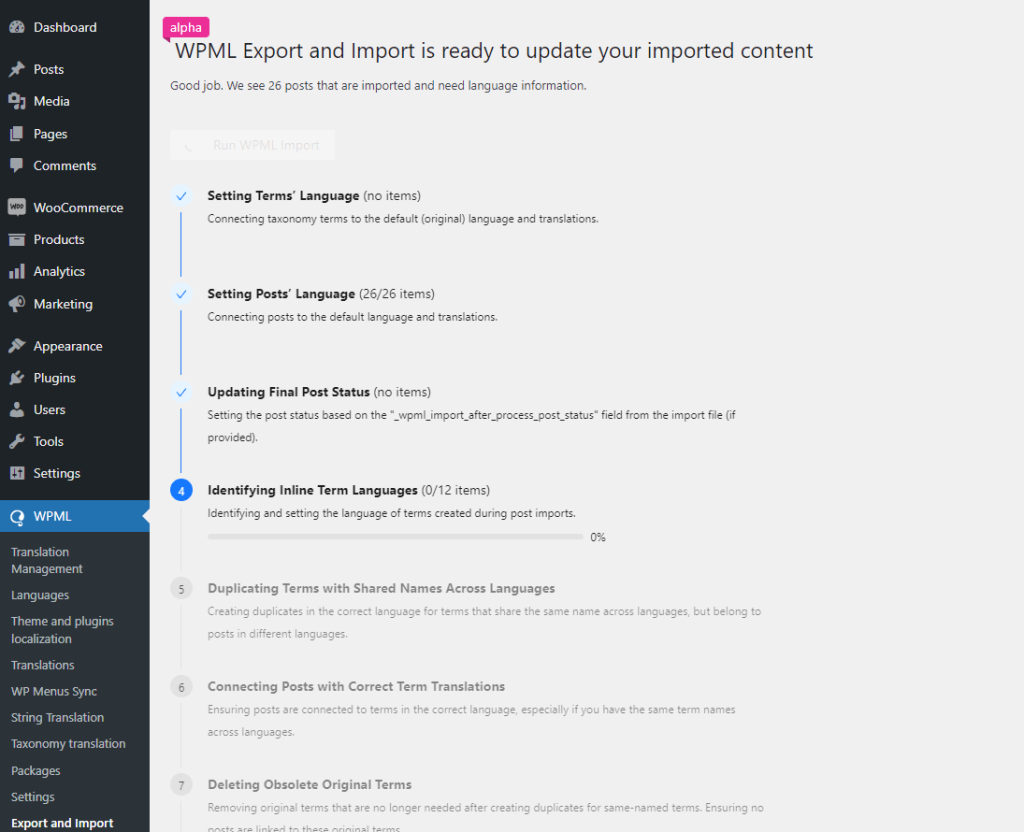Click the WPML logo icon
The width and height of the screenshot is (1024, 832).
pos(17,517)
